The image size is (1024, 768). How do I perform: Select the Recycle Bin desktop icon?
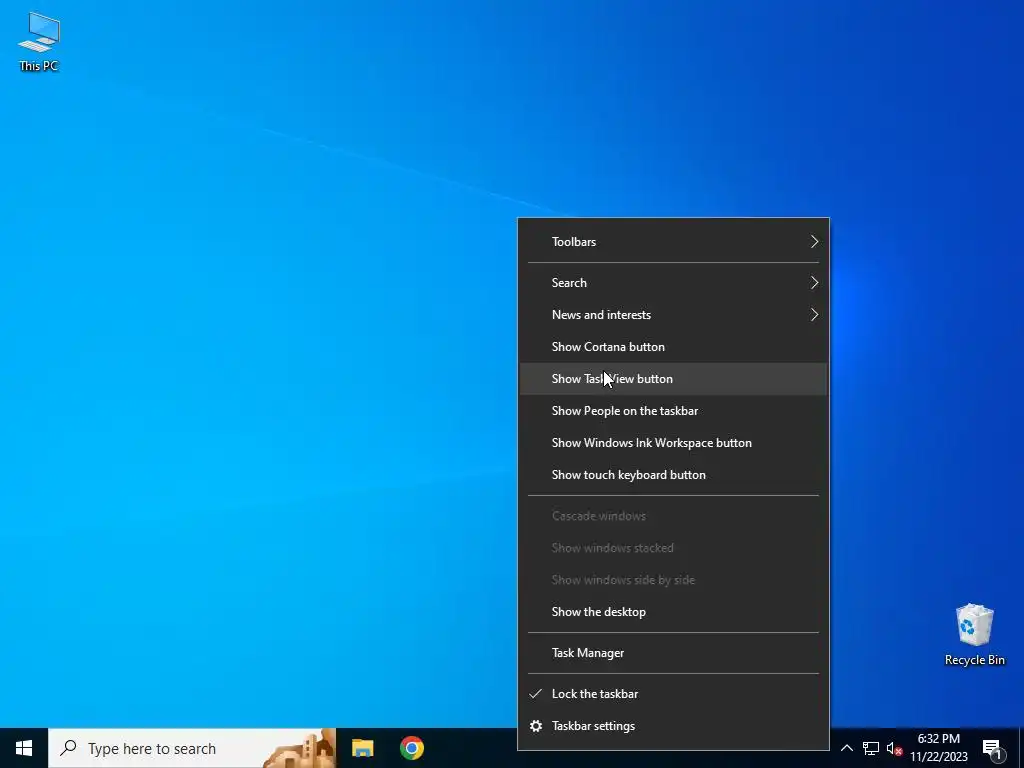click(974, 635)
